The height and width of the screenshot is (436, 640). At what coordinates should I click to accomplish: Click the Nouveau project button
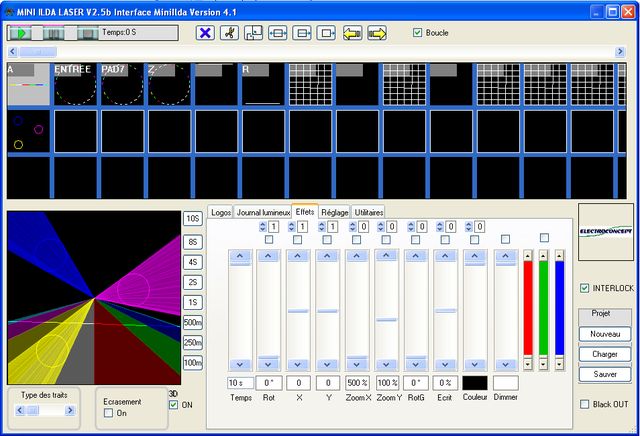coord(605,334)
